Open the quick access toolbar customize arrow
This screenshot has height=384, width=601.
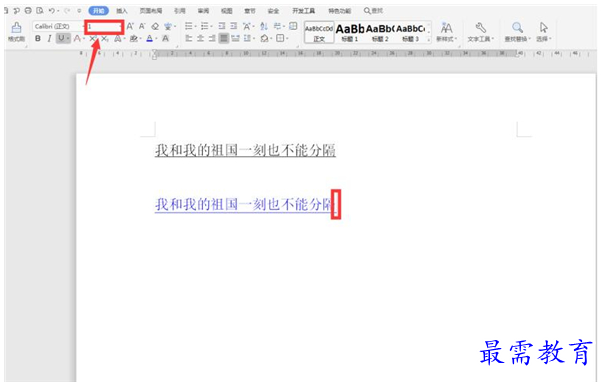79,11
